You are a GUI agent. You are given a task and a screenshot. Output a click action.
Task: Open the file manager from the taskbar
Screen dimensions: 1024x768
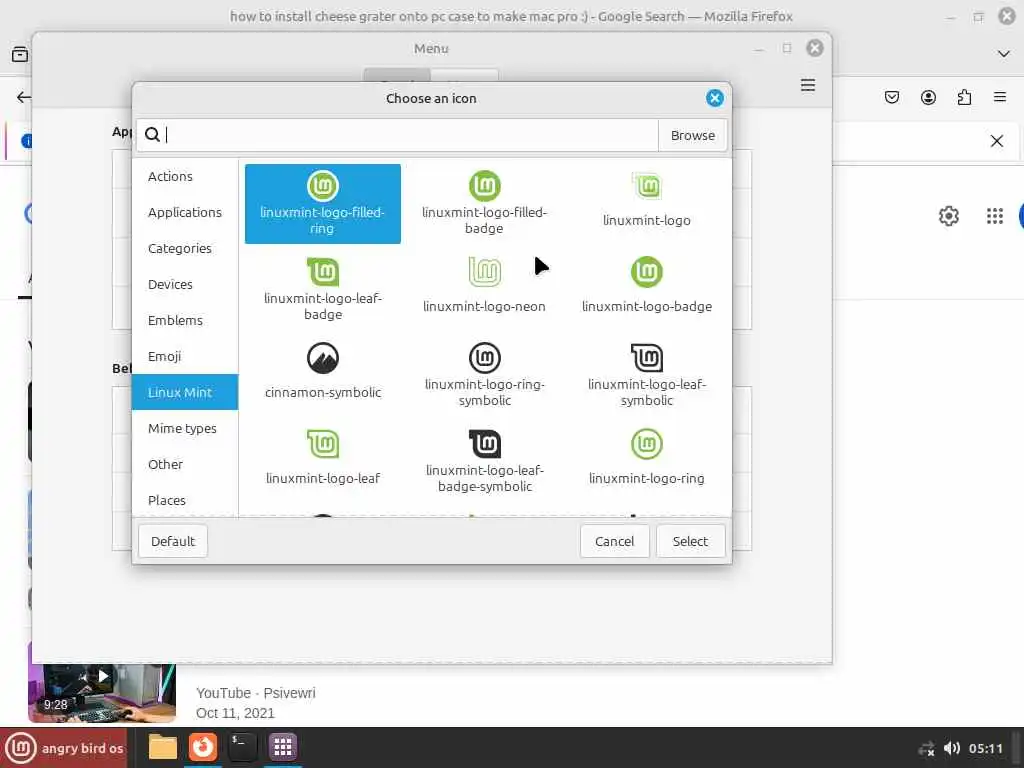tap(163, 747)
